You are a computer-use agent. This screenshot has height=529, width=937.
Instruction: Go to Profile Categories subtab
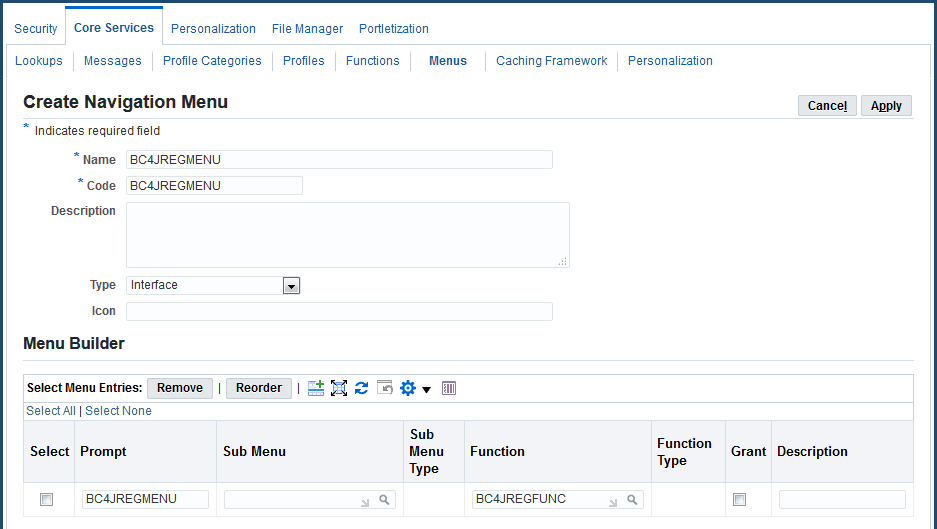point(212,61)
